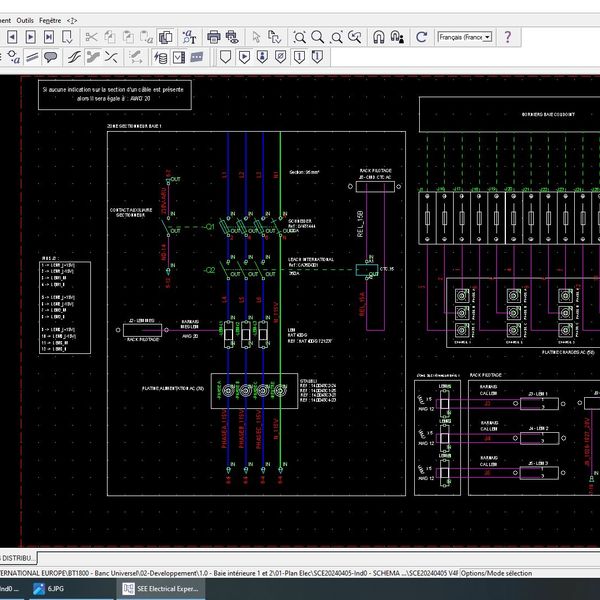Open the Français language dropdown
Screen dimensions: 600x600
click(466, 37)
